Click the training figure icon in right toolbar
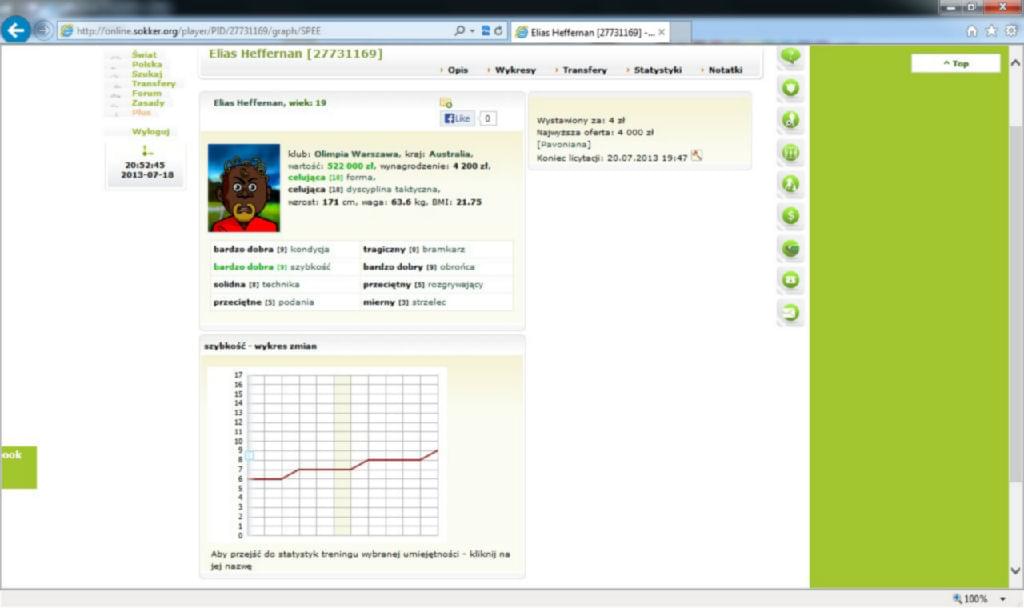The height and width of the screenshot is (608, 1024). click(x=790, y=184)
